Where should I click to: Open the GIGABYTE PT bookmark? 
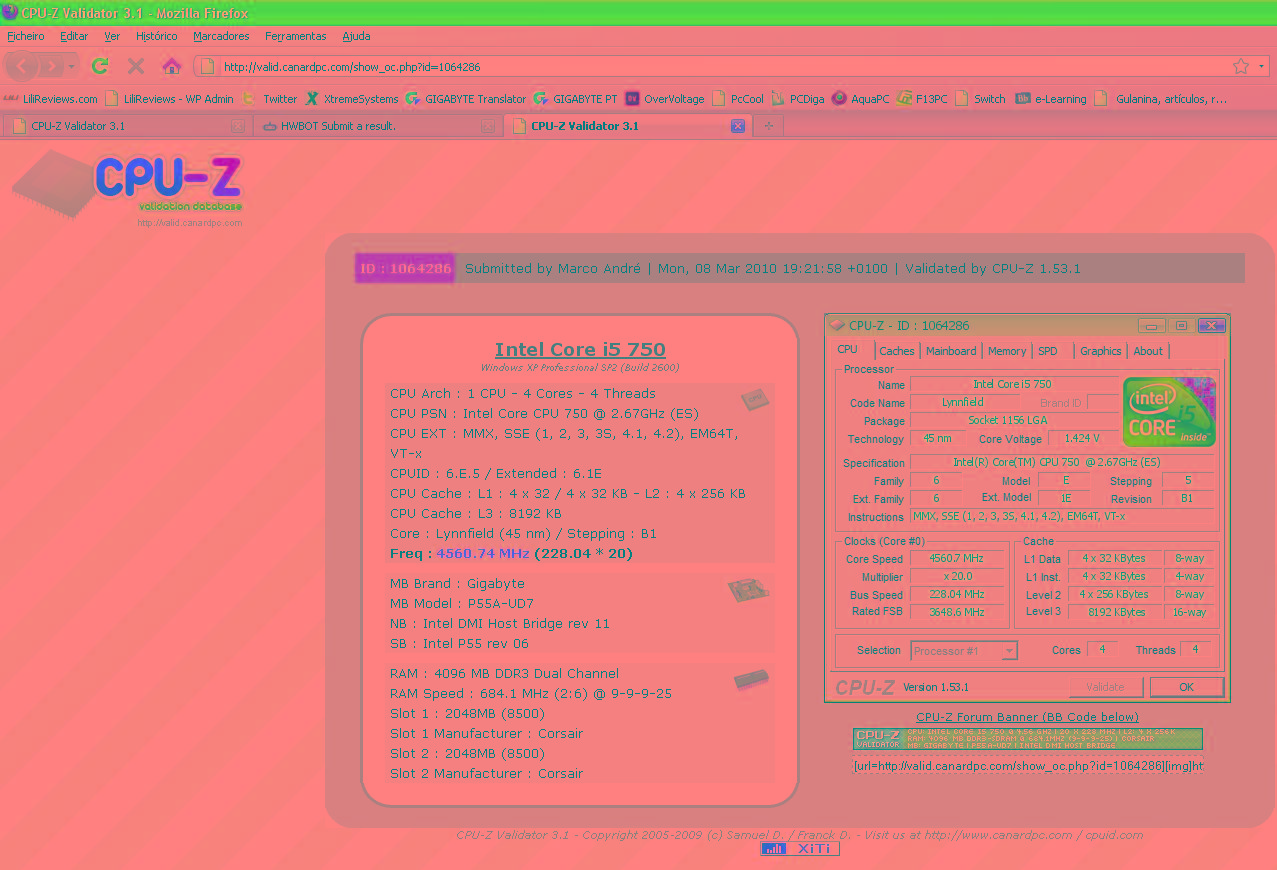[x=576, y=99]
